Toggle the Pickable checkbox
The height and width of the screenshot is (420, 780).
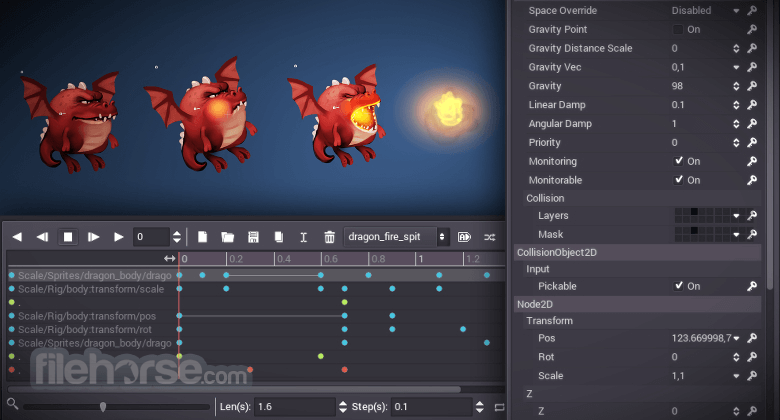(x=679, y=286)
